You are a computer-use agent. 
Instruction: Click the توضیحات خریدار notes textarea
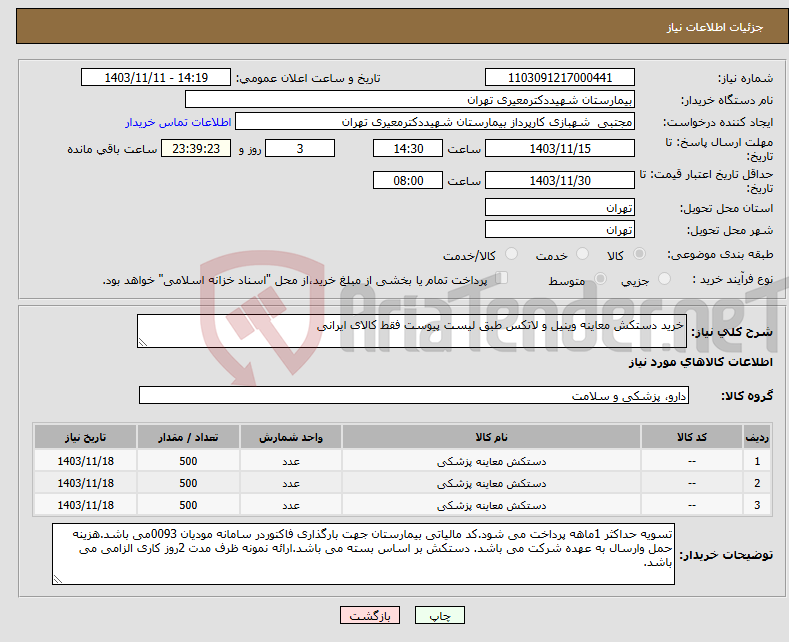point(363,554)
